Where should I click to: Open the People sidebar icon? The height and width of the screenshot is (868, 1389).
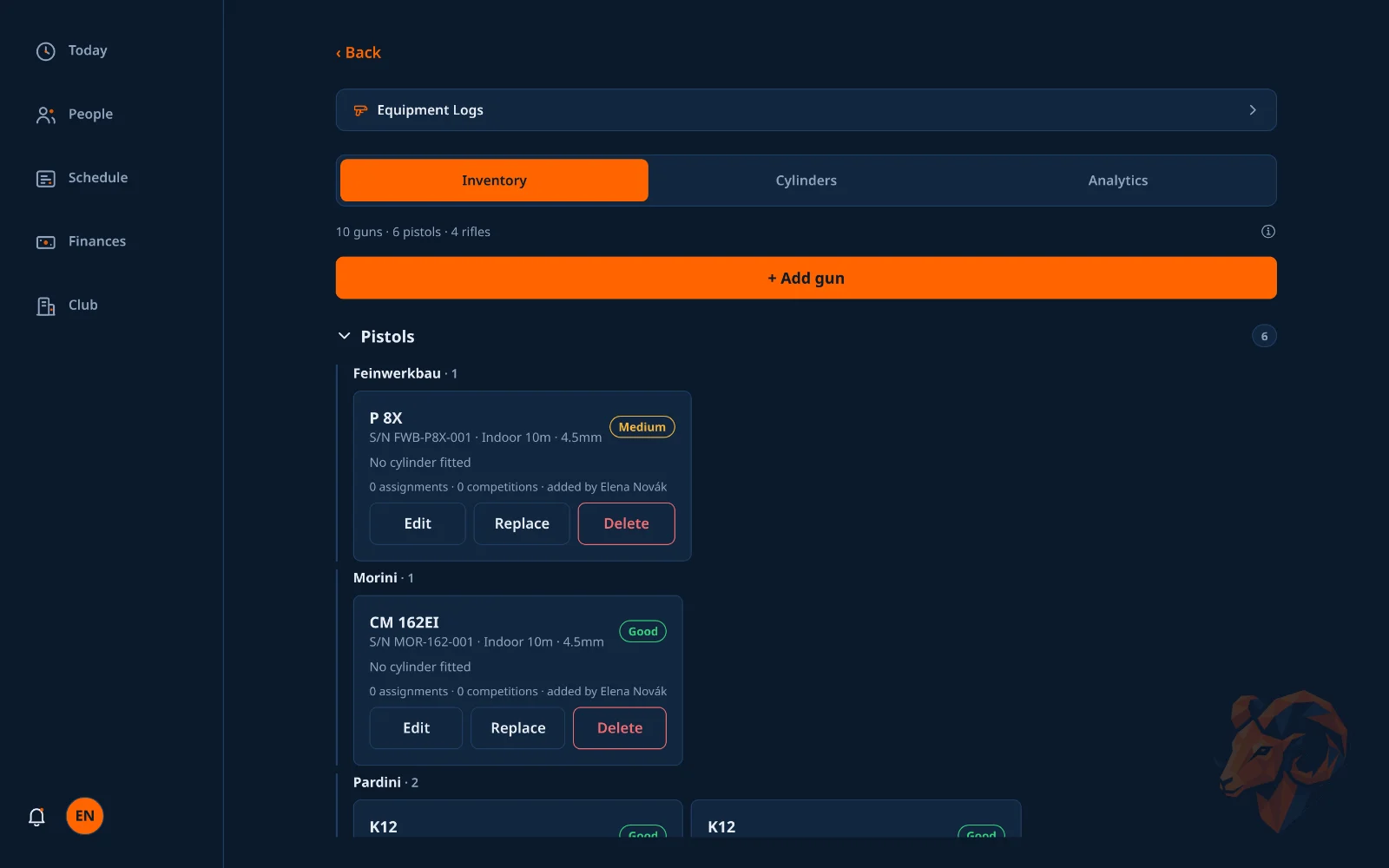(46, 115)
